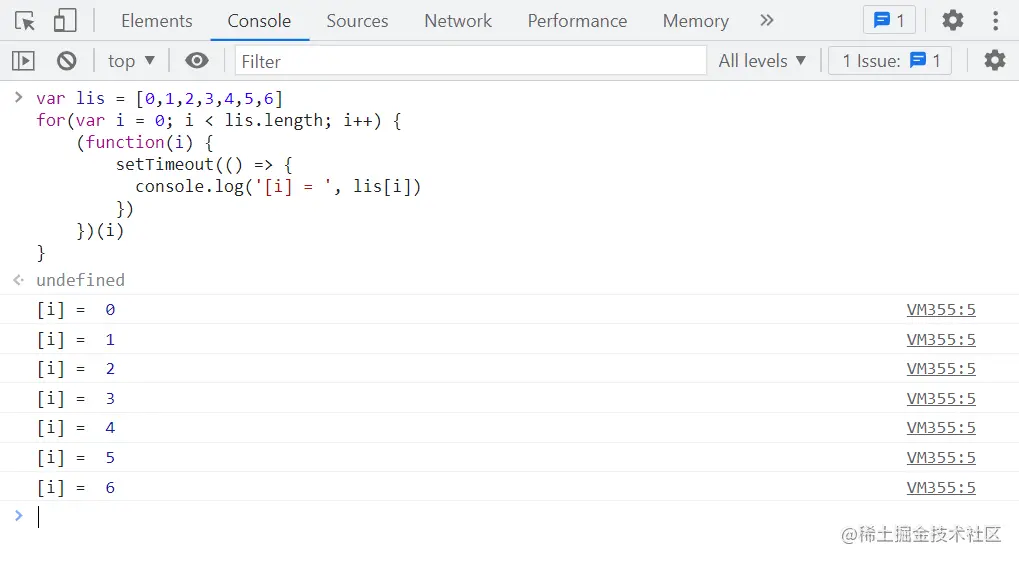Viewport: 1019px width, 562px height.
Task: Open VM355:5 link for [i] = 0
Action: click(940, 310)
